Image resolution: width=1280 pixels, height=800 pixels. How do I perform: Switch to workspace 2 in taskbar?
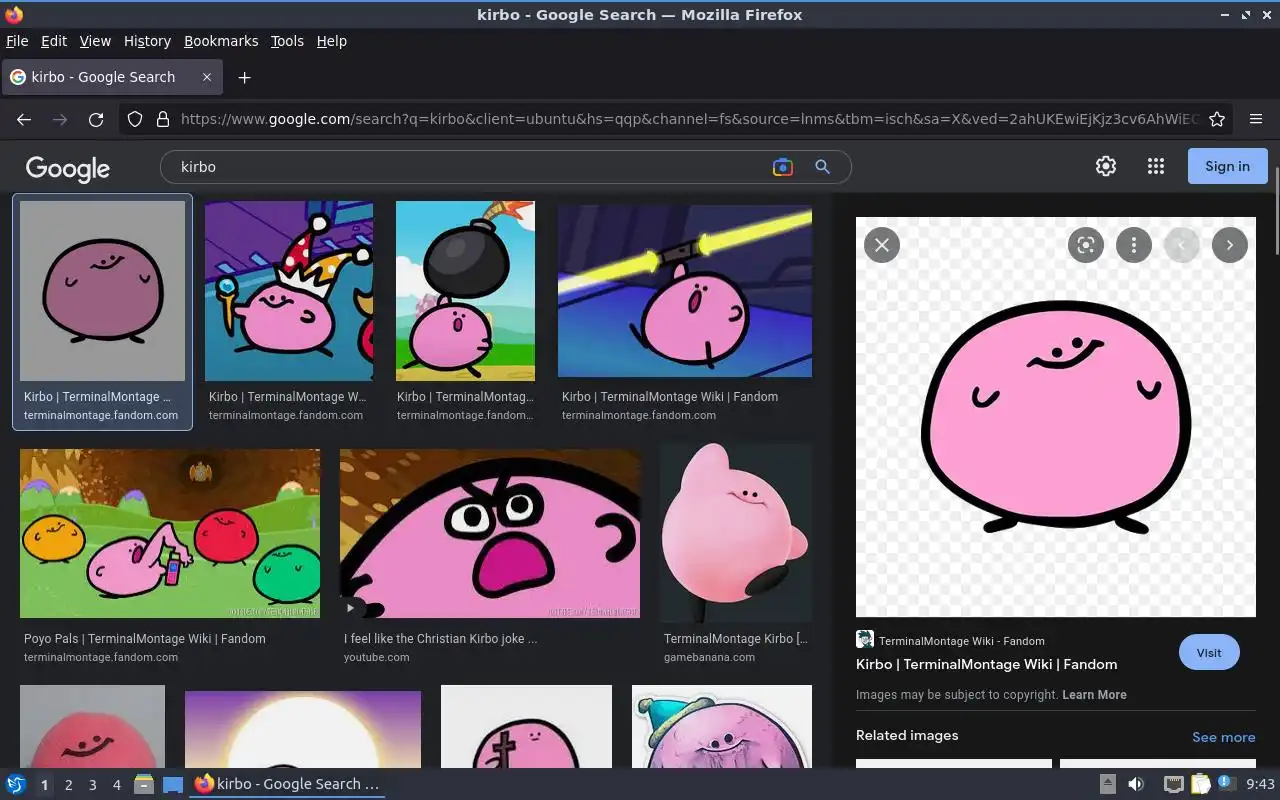pos(68,785)
